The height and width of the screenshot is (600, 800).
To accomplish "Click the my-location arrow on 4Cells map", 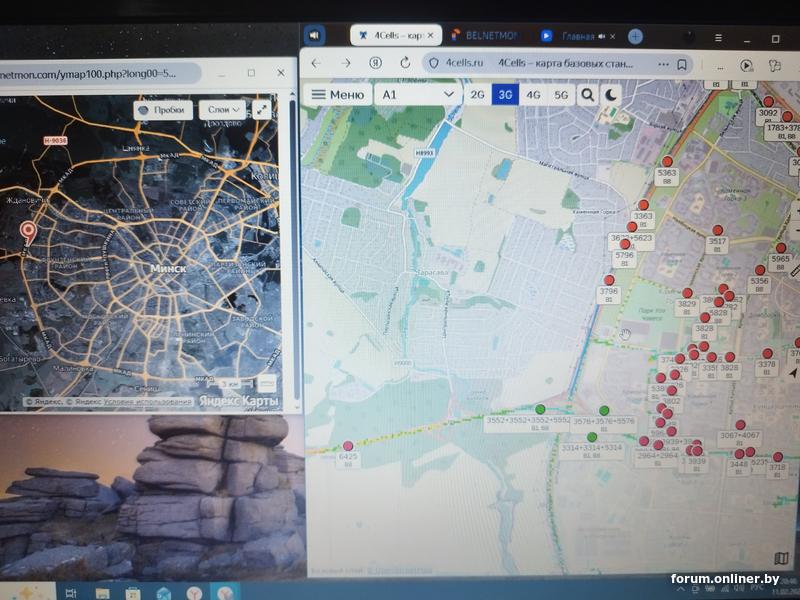I will point(792,373).
